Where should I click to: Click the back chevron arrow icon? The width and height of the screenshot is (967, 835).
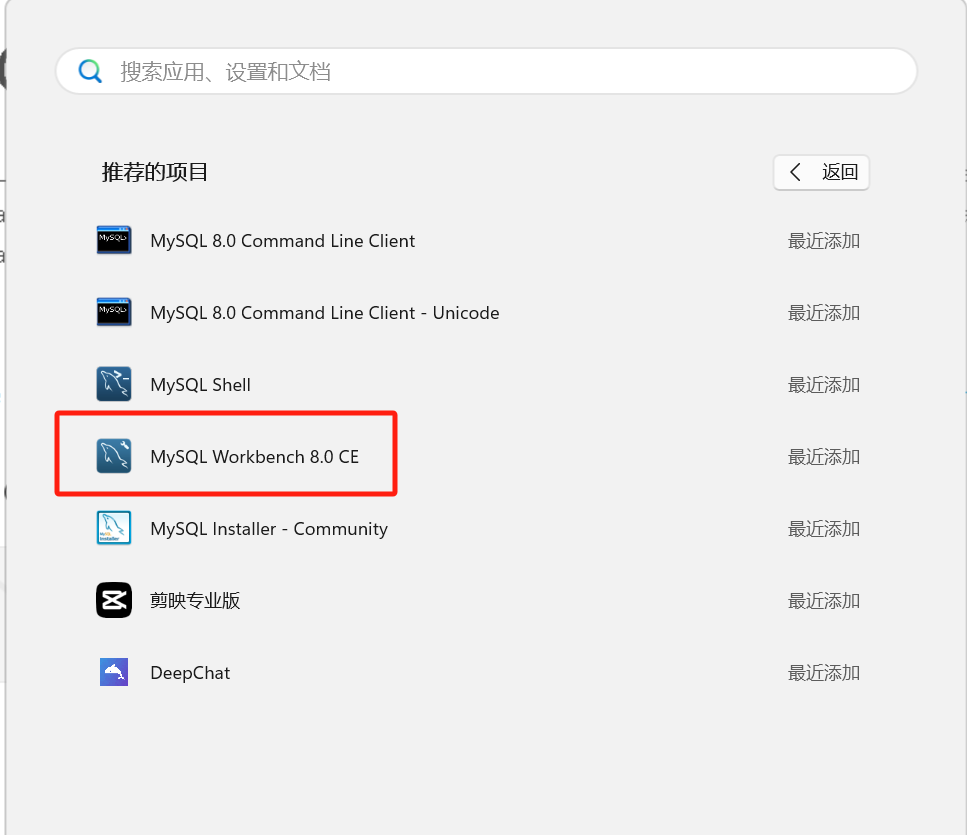[x=796, y=172]
